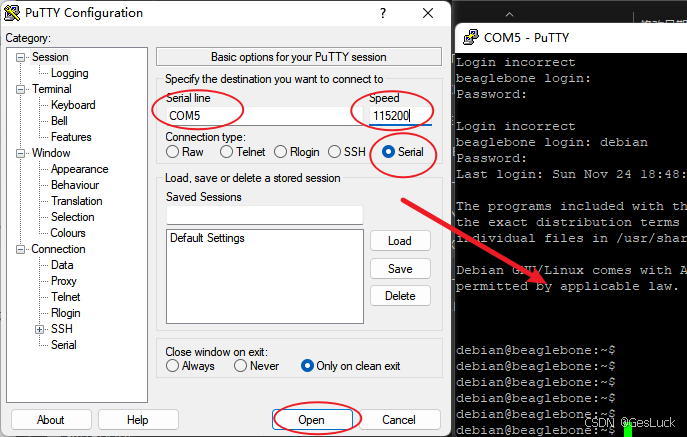This screenshot has width=687, height=437.
Task: Open the Colours category
Action: 68,233
